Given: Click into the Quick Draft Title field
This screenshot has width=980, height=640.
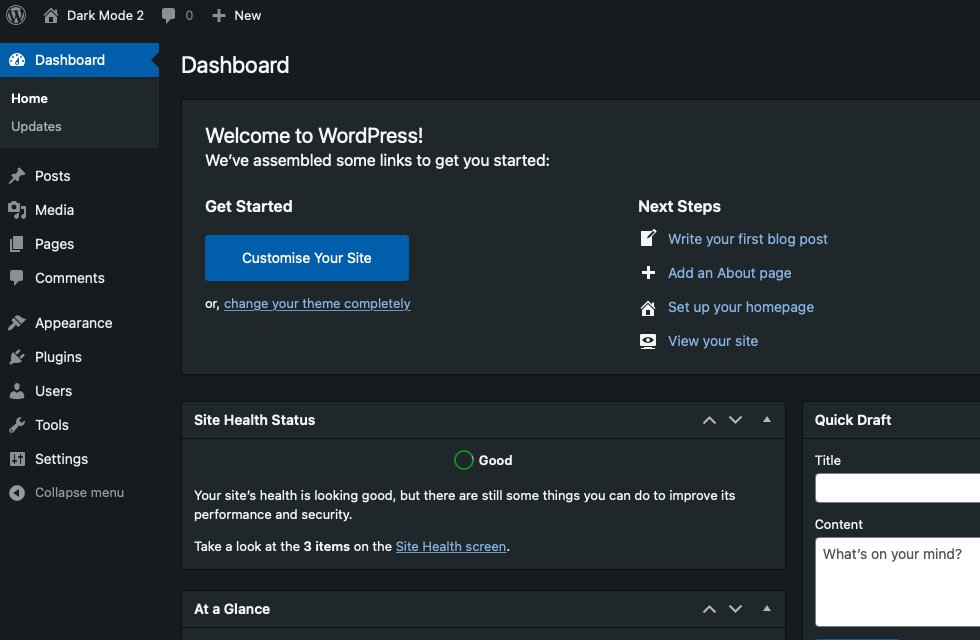Looking at the screenshot, I should 898,488.
